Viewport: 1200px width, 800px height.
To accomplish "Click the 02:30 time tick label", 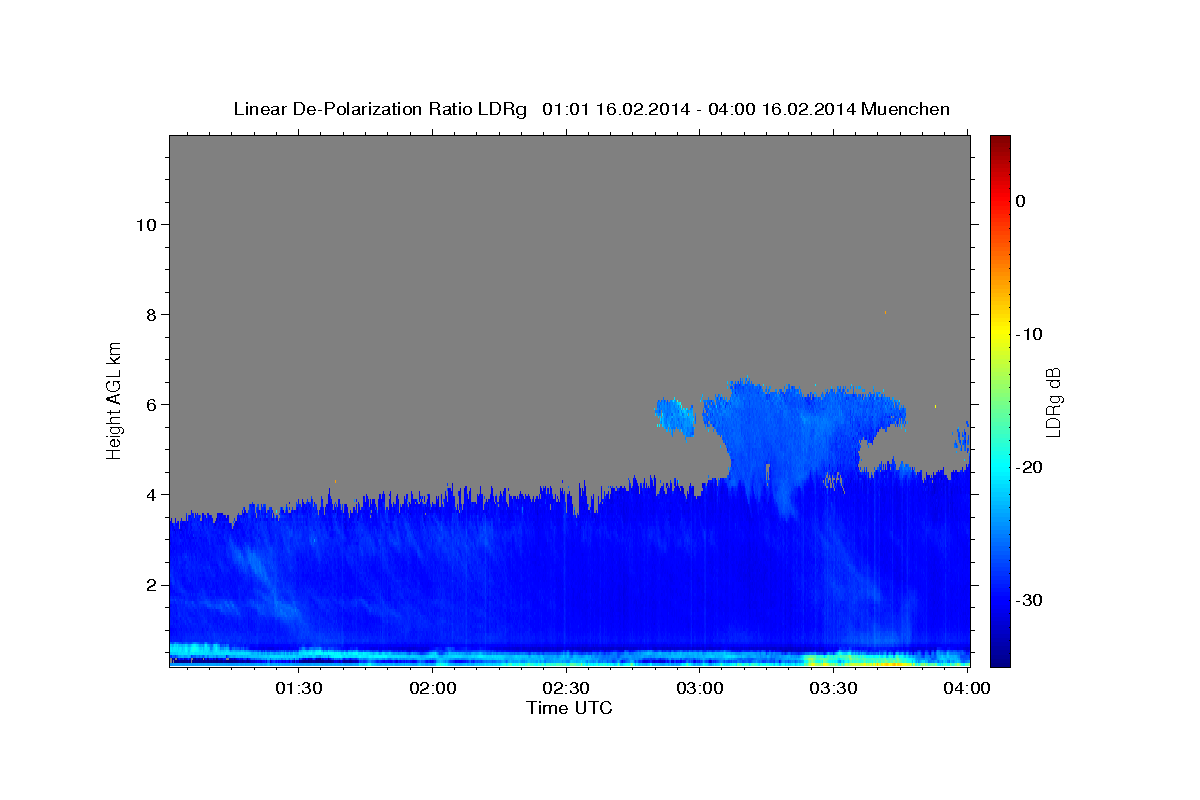I will (566, 688).
